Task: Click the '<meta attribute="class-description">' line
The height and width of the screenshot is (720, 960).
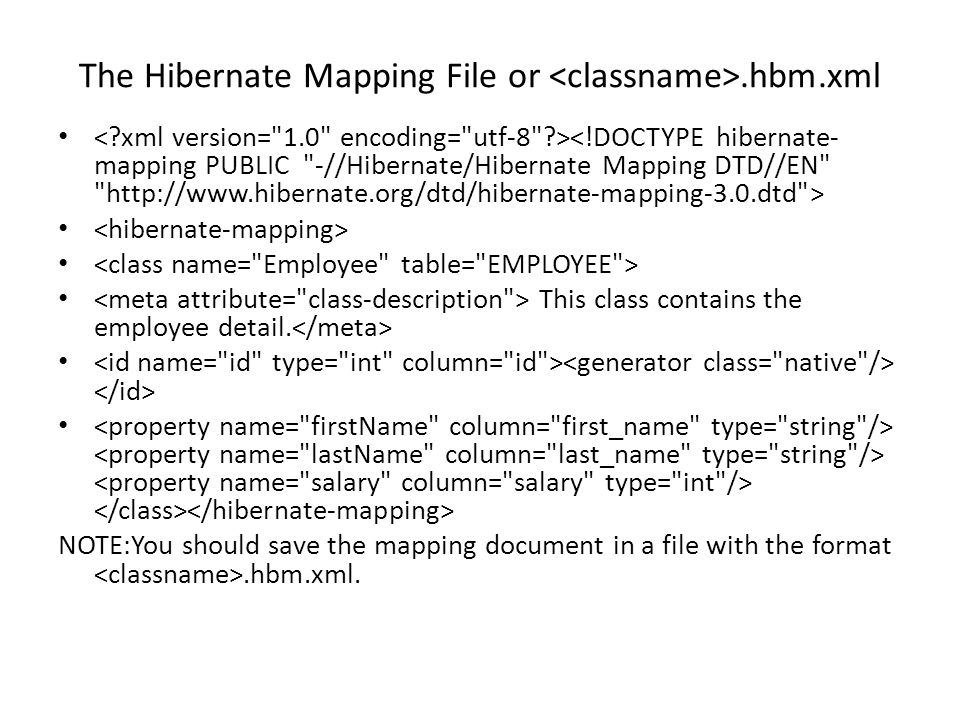Action: click(x=448, y=299)
